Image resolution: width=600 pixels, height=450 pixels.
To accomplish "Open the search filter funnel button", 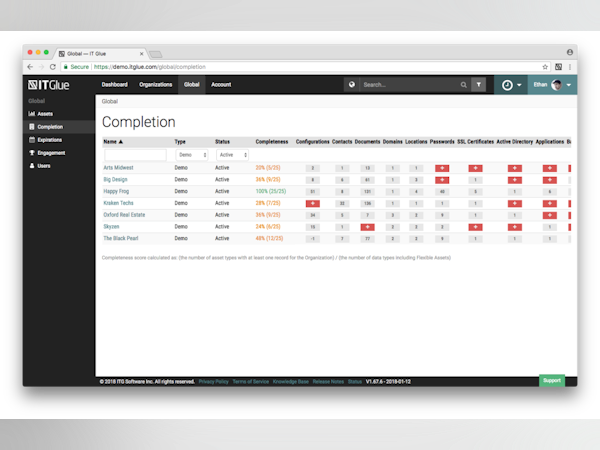I will click(478, 85).
